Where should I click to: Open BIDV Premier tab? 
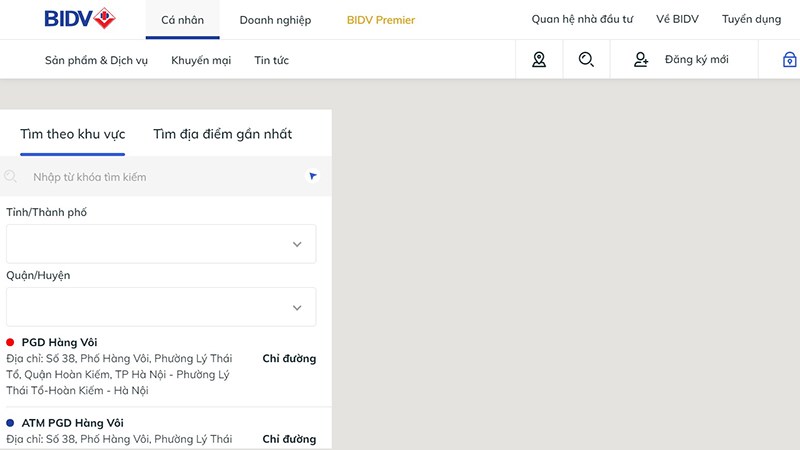381,20
